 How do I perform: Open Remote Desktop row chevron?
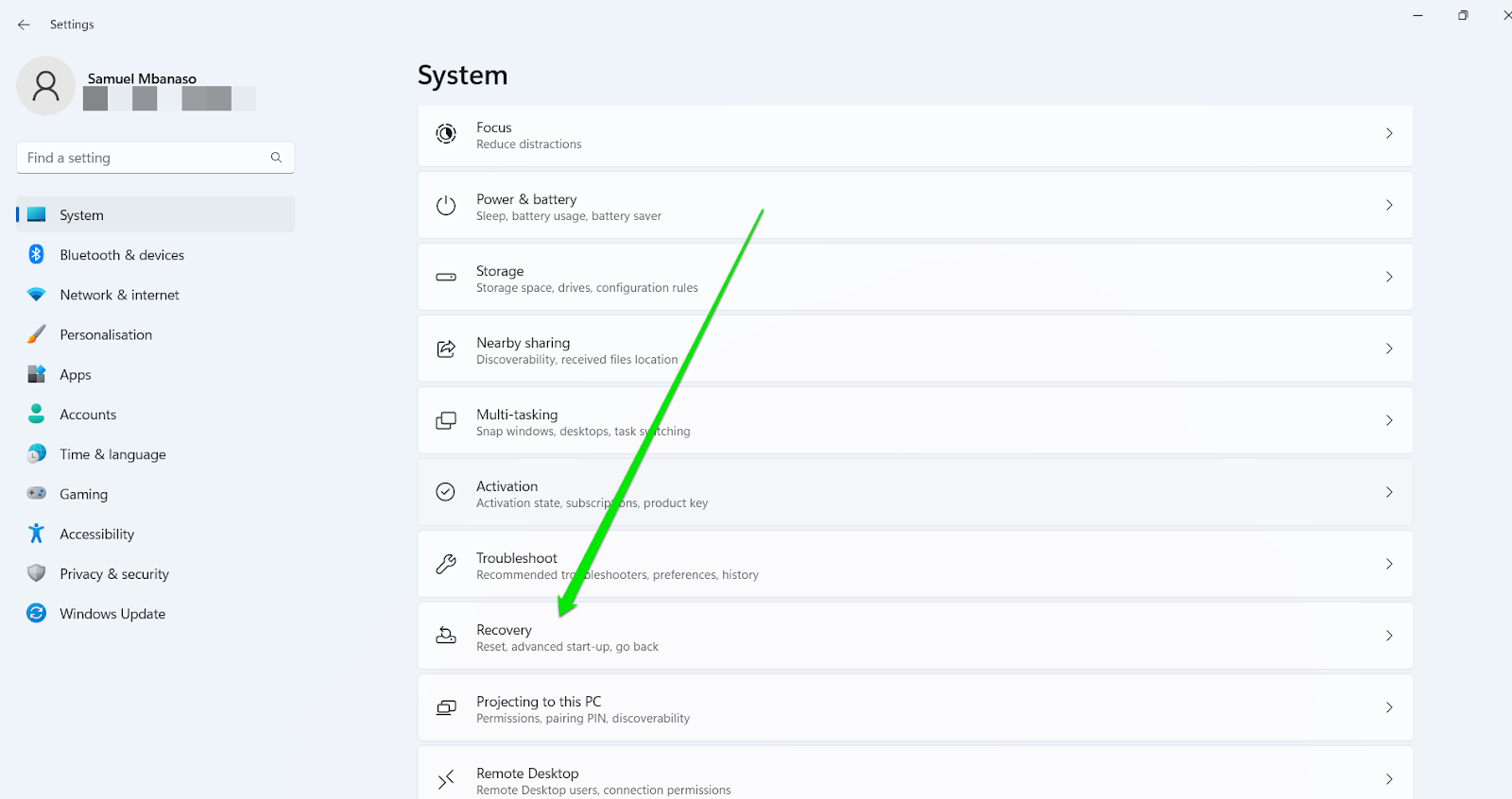pyautogui.click(x=1389, y=779)
